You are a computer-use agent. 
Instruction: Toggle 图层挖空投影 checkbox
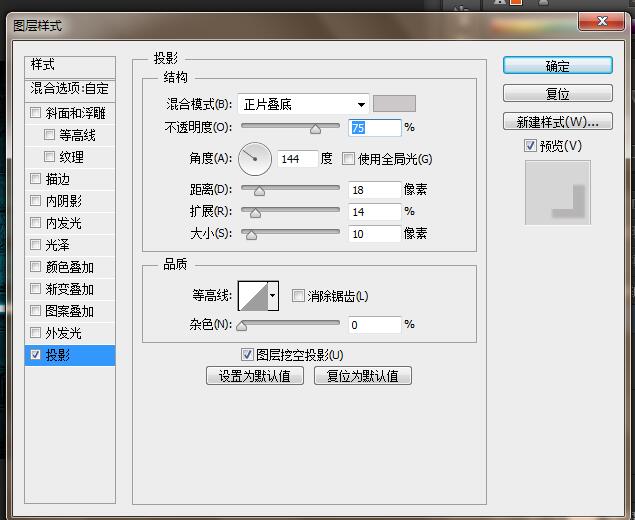[x=247, y=355]
